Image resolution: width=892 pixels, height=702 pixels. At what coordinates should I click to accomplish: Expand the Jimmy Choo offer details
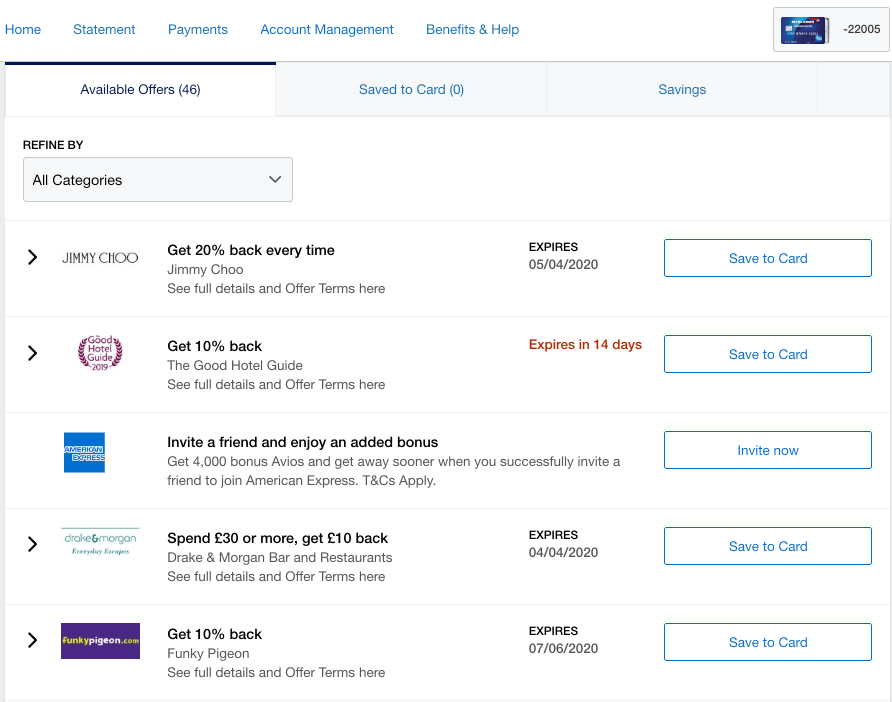point(32,257)
